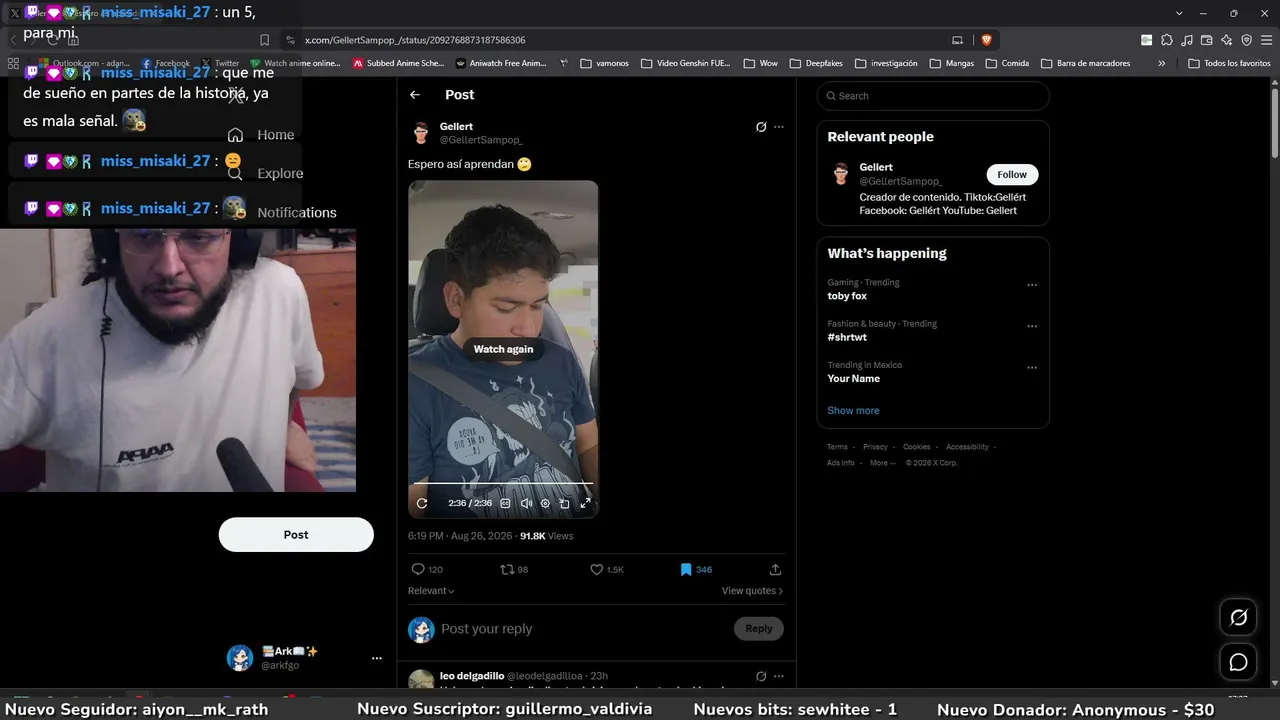Image resolution: width=1280 pixels, height=720 pixels.
Task: Expand the bookmarks overflow chevron
Action: click(1161, 63)
